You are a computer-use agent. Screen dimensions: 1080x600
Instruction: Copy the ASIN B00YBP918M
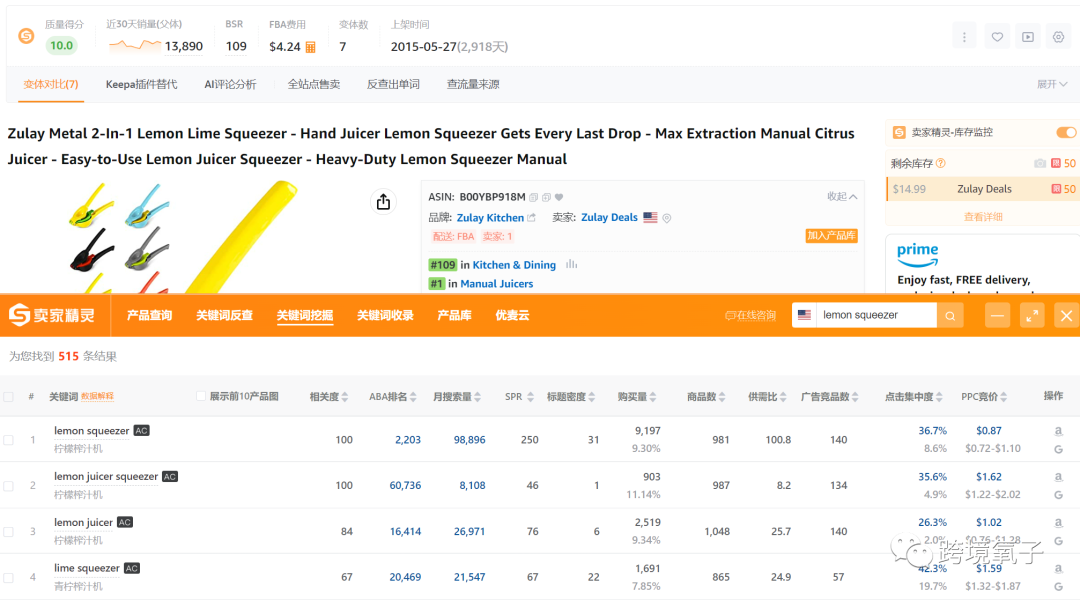(x=533, y=198)
